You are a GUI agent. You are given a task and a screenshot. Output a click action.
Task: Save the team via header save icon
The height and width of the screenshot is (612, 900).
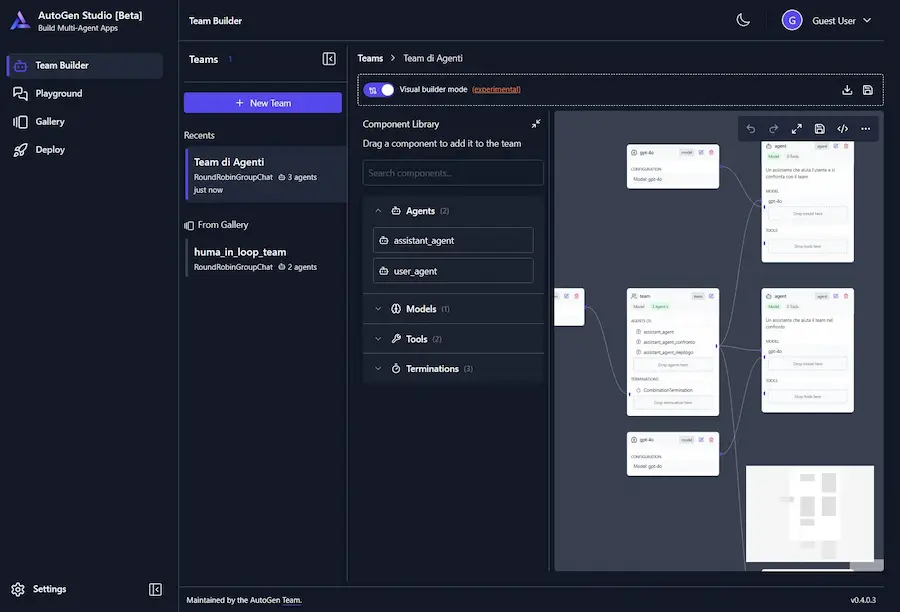tap(868, 90)
